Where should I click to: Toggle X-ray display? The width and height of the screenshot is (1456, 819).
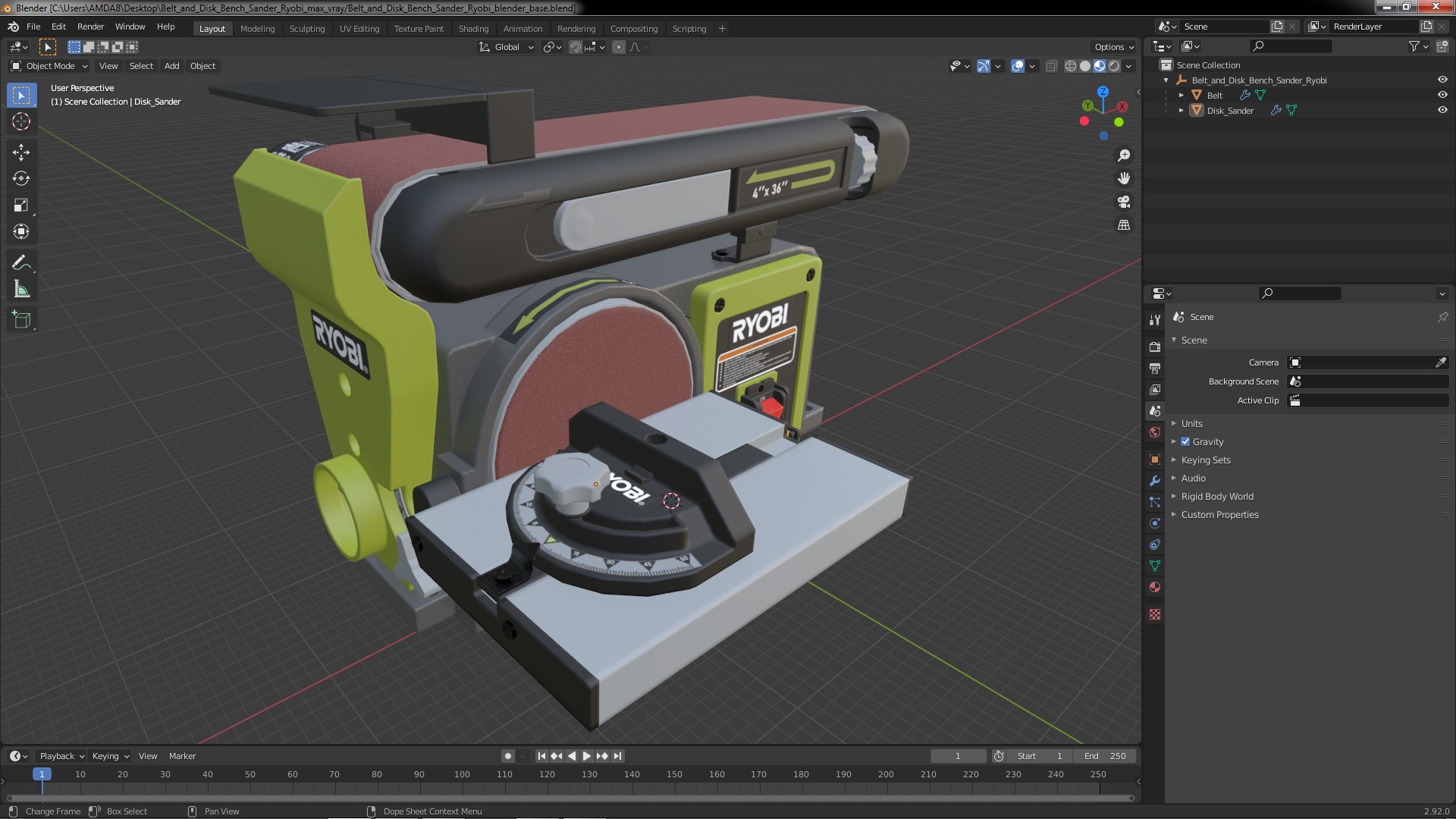pos(1051,67)
